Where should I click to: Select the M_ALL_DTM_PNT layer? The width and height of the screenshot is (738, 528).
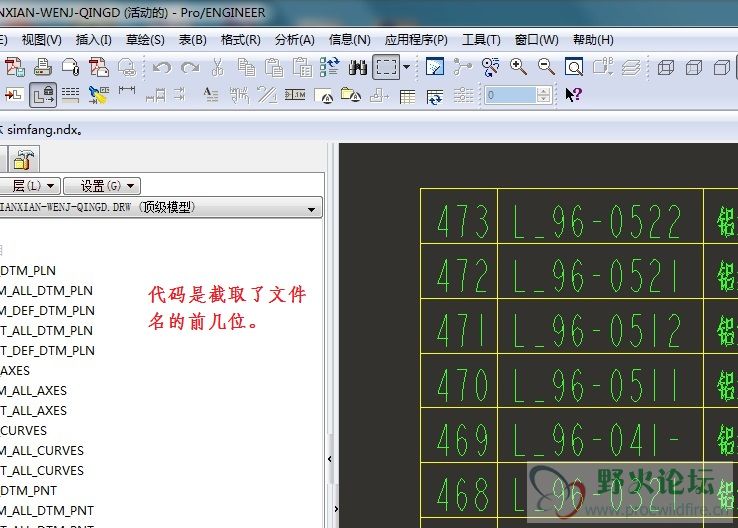(47, 511)
